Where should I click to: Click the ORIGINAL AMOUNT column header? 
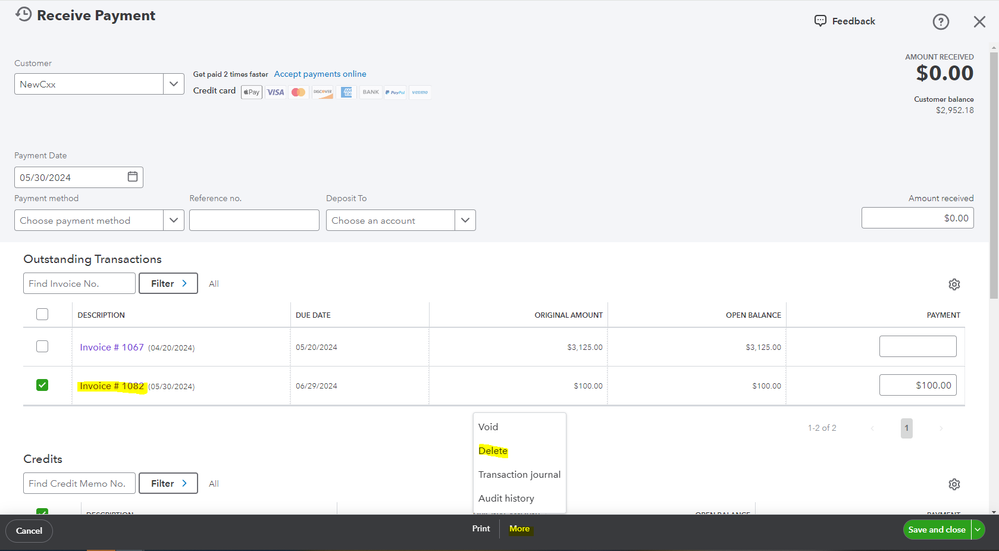coord(568,315)
